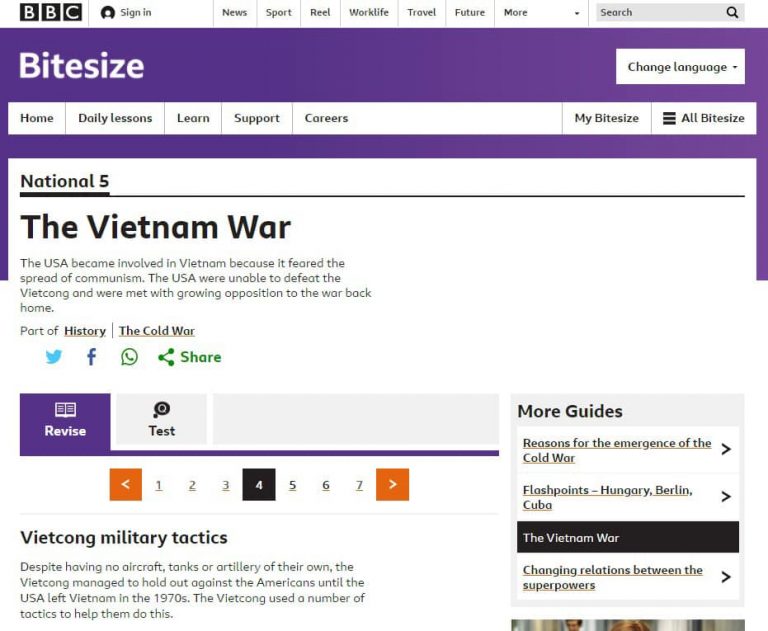Go to revision page 5

pos(292,485)
